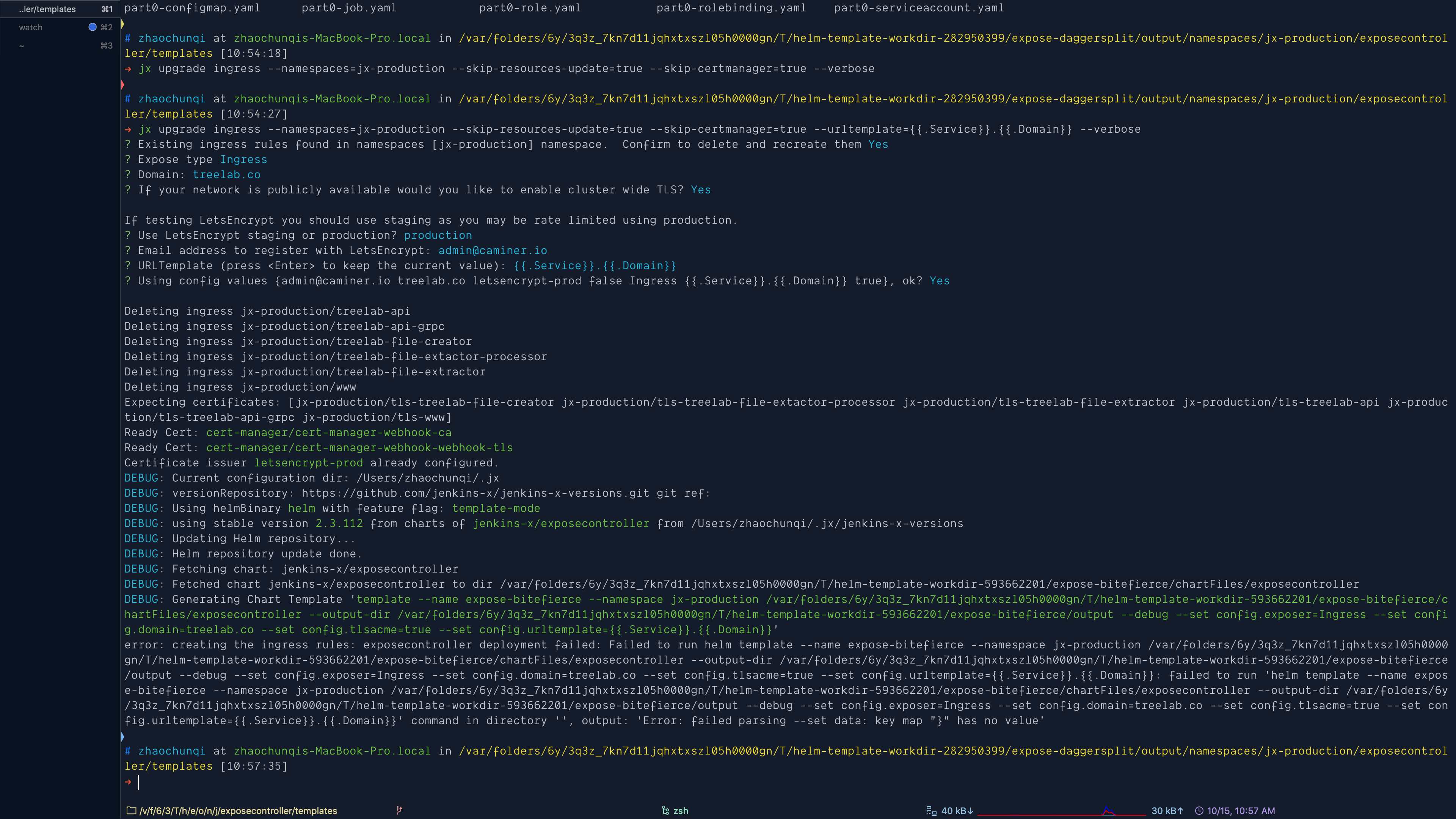The height and width of the screenshot is (819, 1456).
Task: Click the 40 kB download indicator
Action: [957, 811]
